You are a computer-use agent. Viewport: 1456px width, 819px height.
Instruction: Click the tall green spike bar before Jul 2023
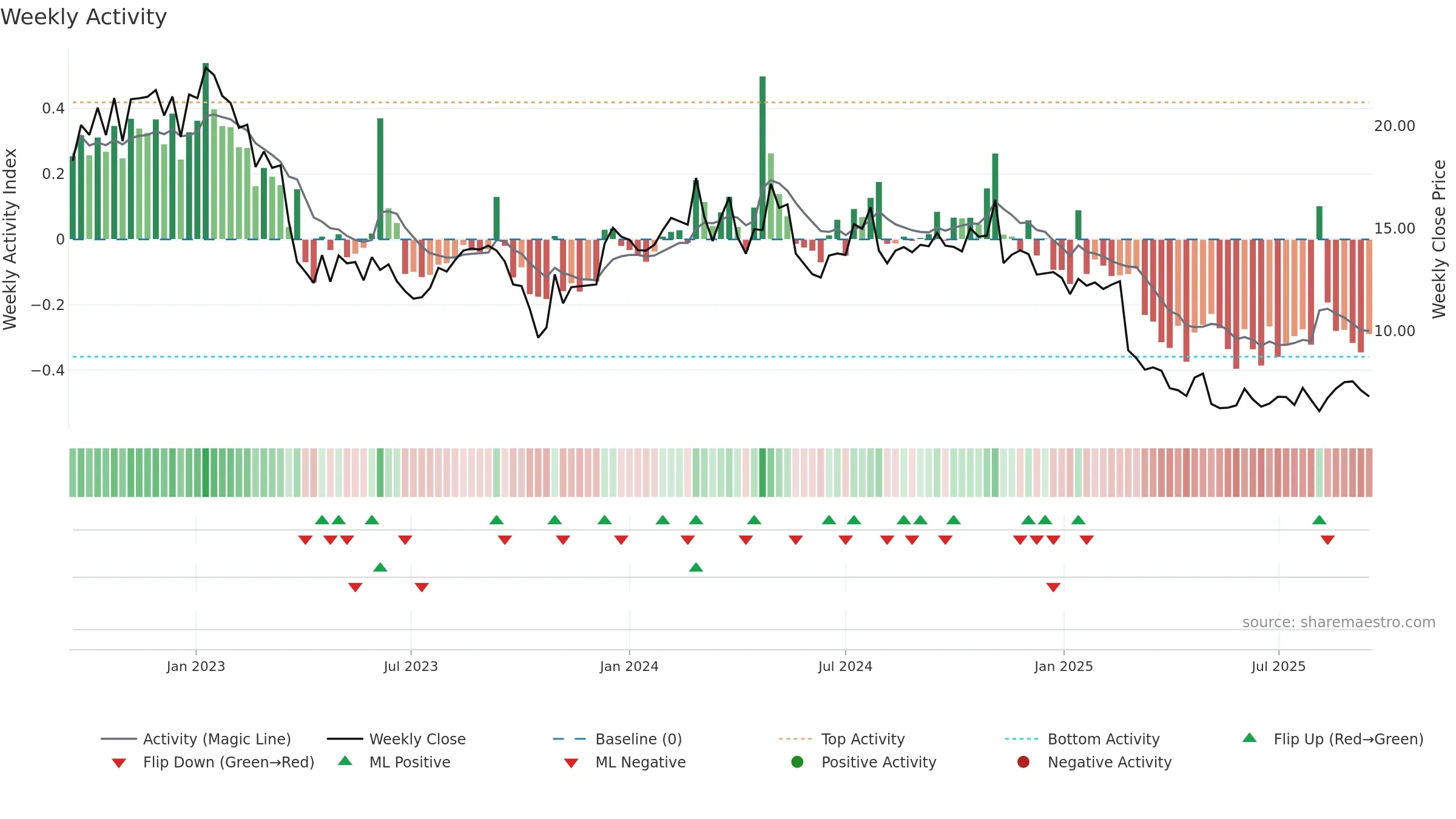click(x=380, y=178)
